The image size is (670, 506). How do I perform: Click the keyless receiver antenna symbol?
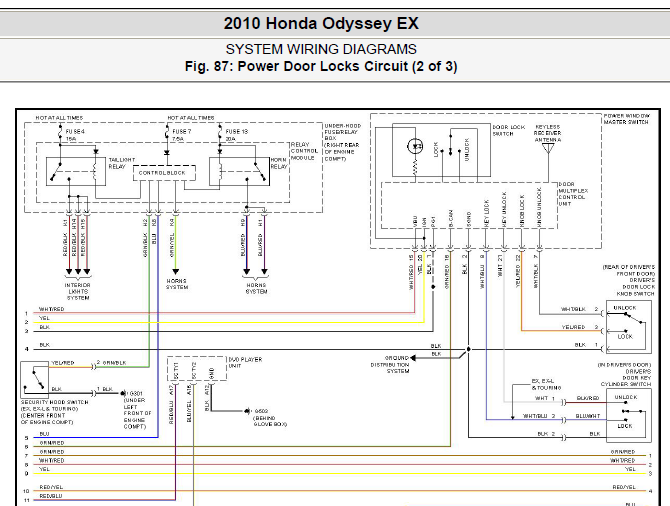coord(548,149)
